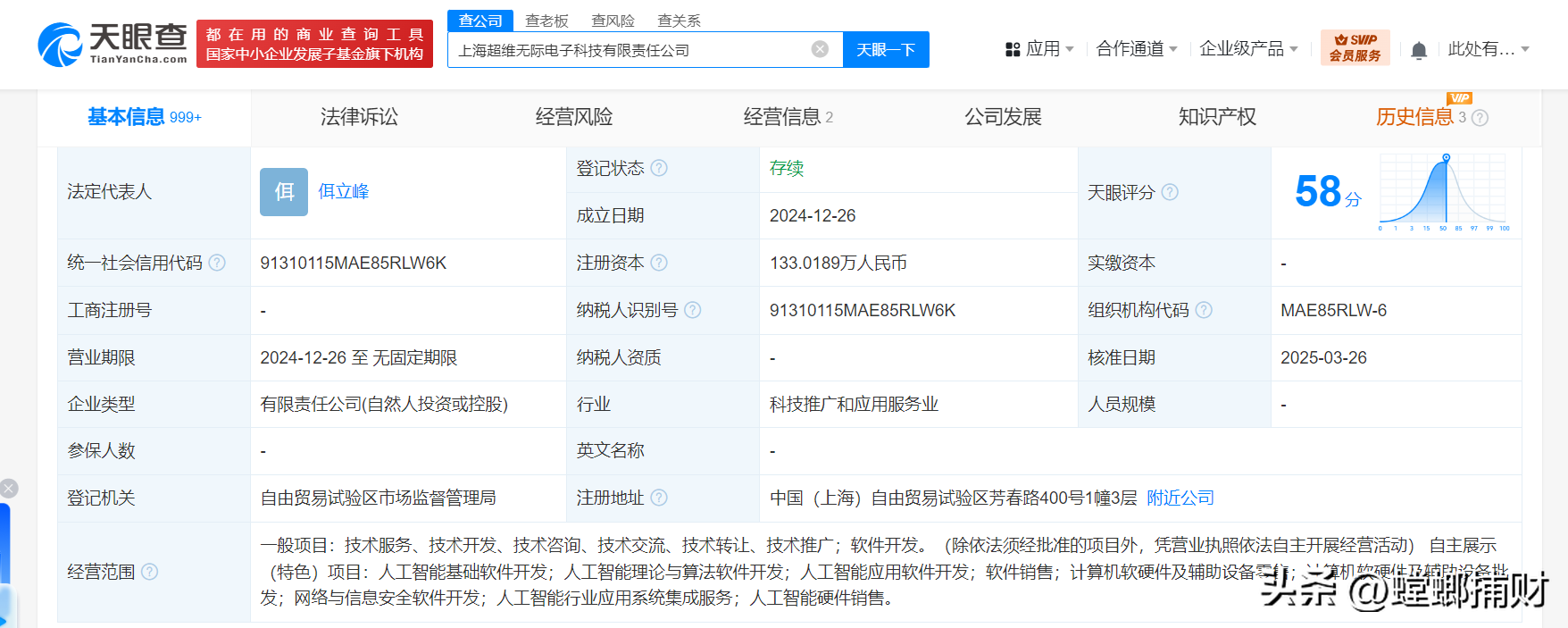1568x628 pixels.
Task: Open the 经营信息 tab
Action: pyautogui.click(x=788, y=117)
